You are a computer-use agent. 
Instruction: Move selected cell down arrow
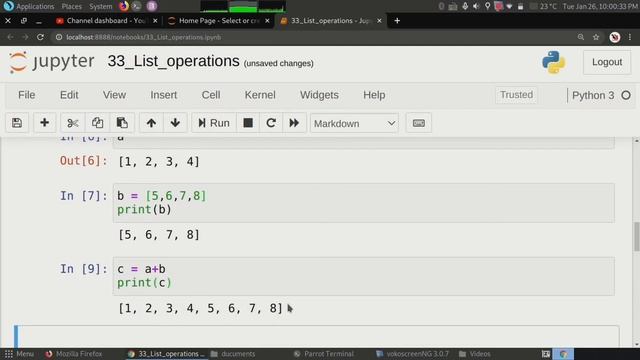coord(175,123)
